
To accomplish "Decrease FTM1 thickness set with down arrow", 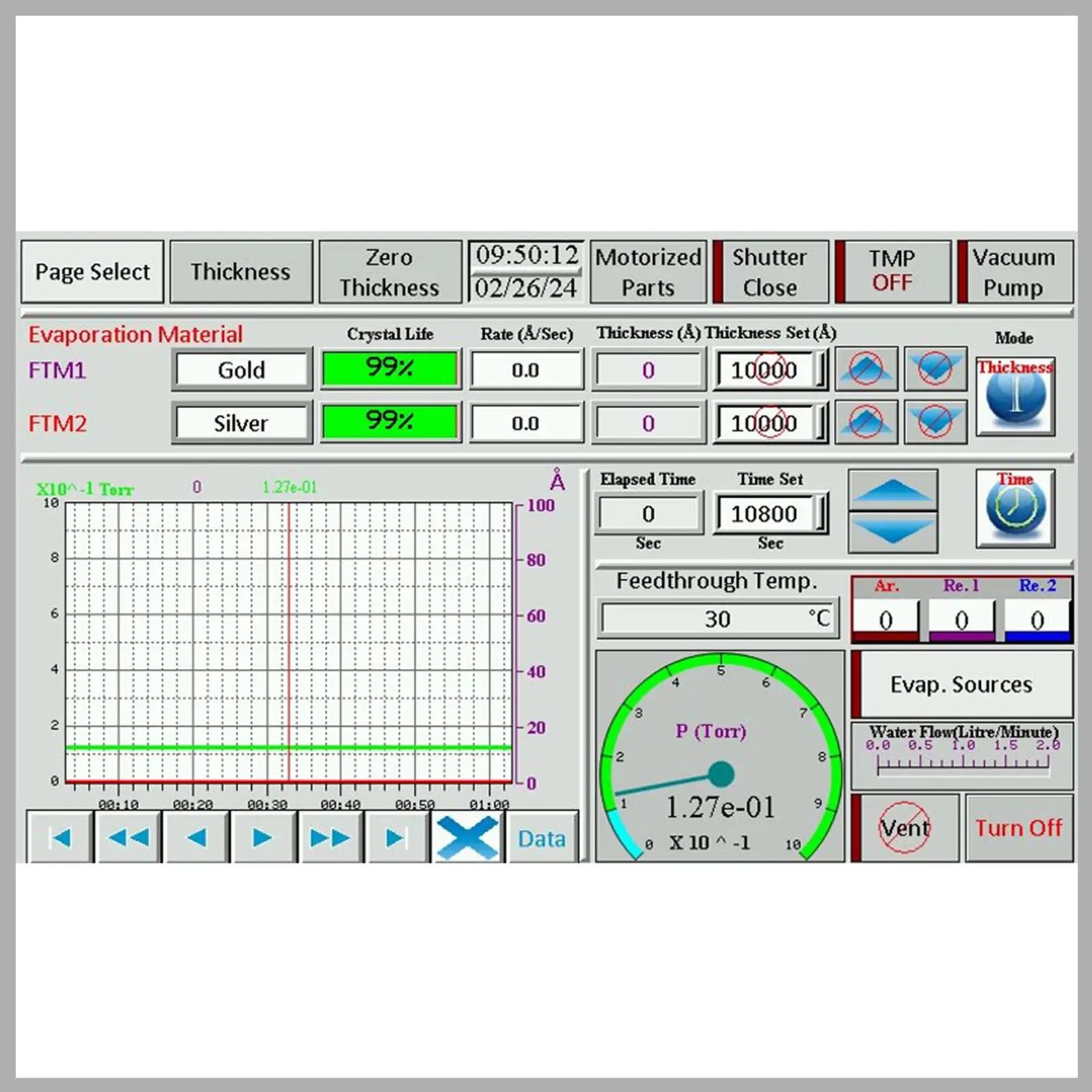I will (x=935, y=369).
